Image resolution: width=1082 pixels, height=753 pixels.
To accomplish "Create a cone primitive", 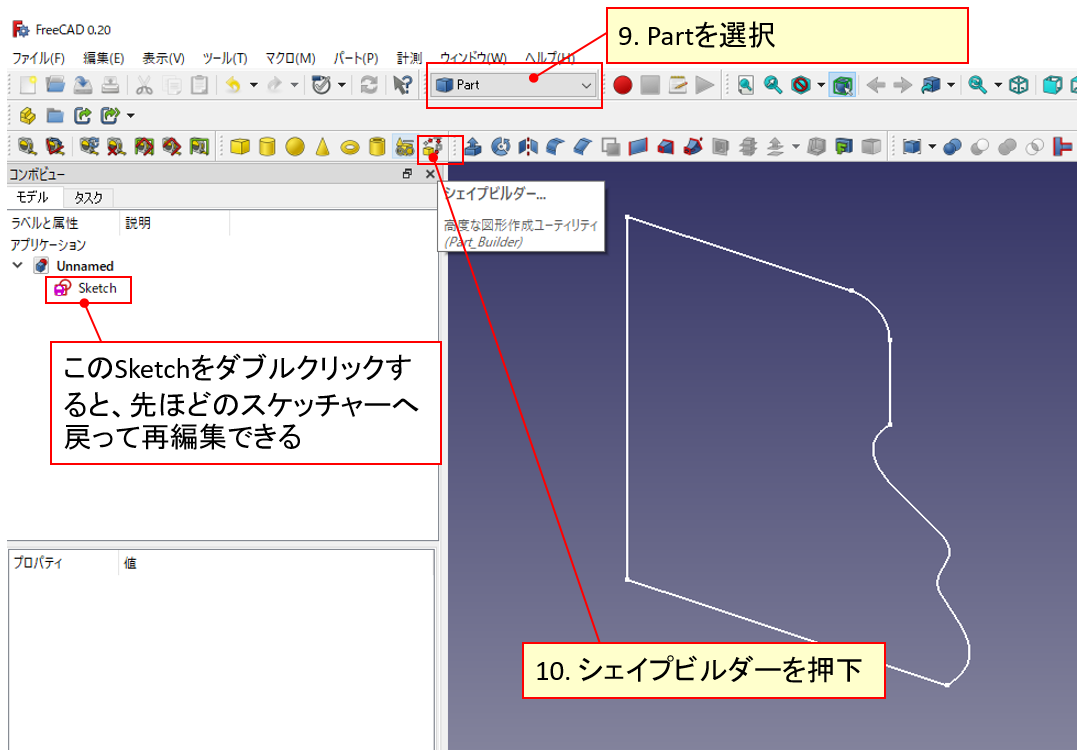I will [322, 146].
